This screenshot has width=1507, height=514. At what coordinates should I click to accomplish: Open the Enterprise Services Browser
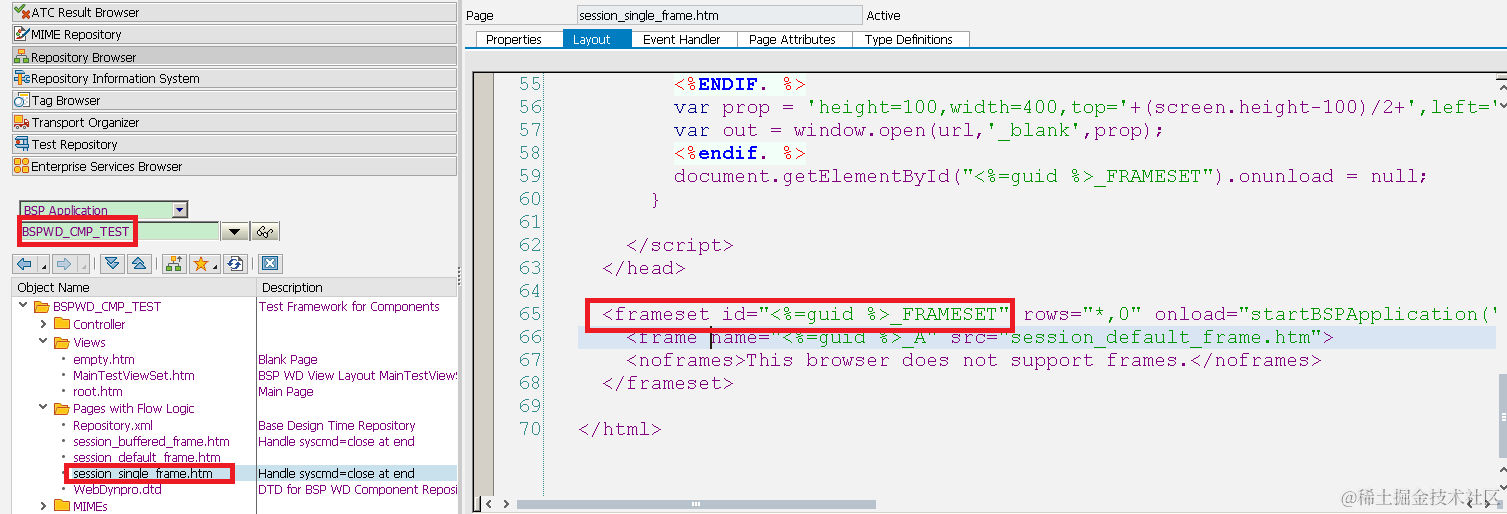point(234,166)
